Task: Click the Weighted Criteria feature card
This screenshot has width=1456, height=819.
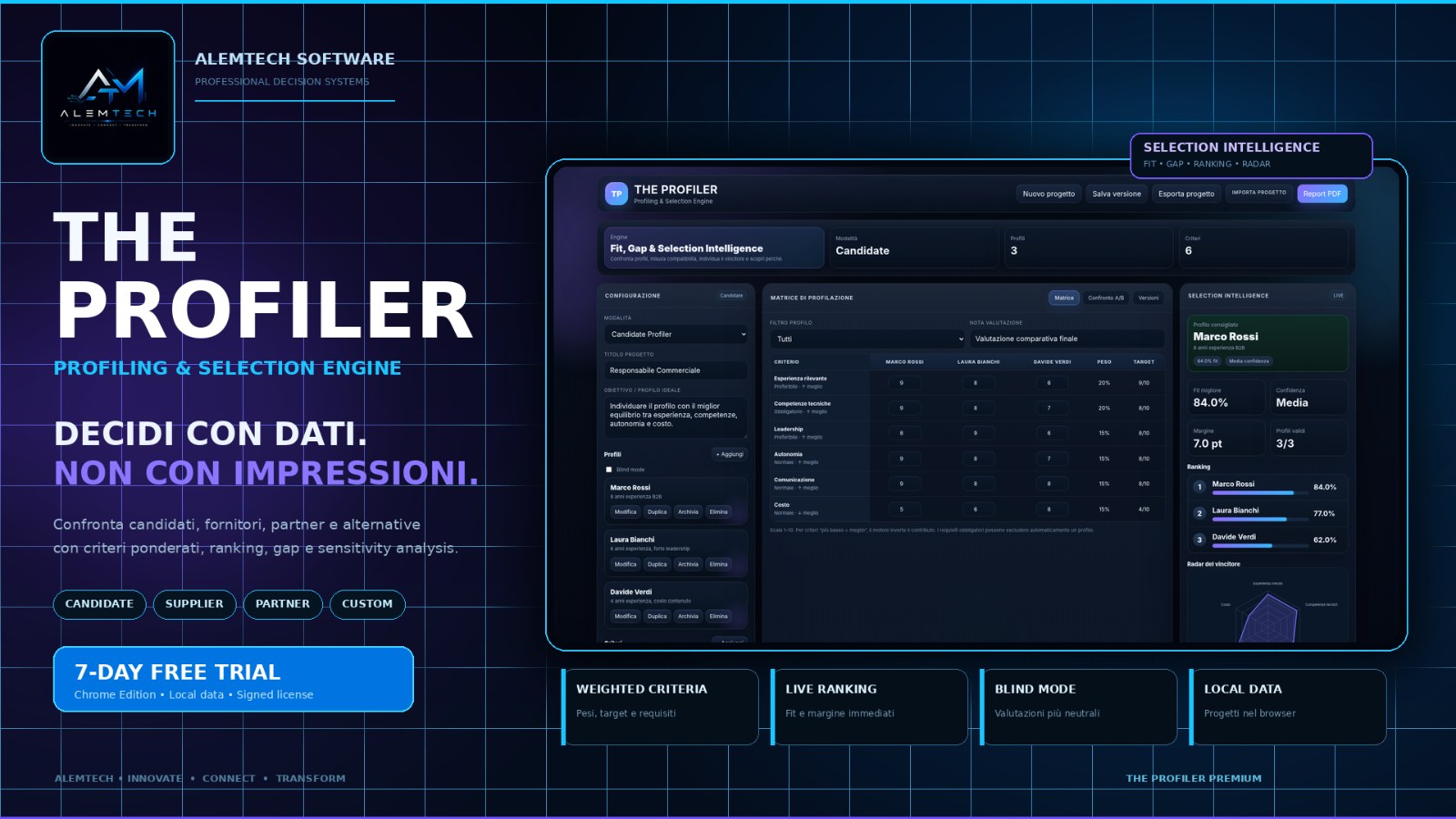Action: click(660, 707)
